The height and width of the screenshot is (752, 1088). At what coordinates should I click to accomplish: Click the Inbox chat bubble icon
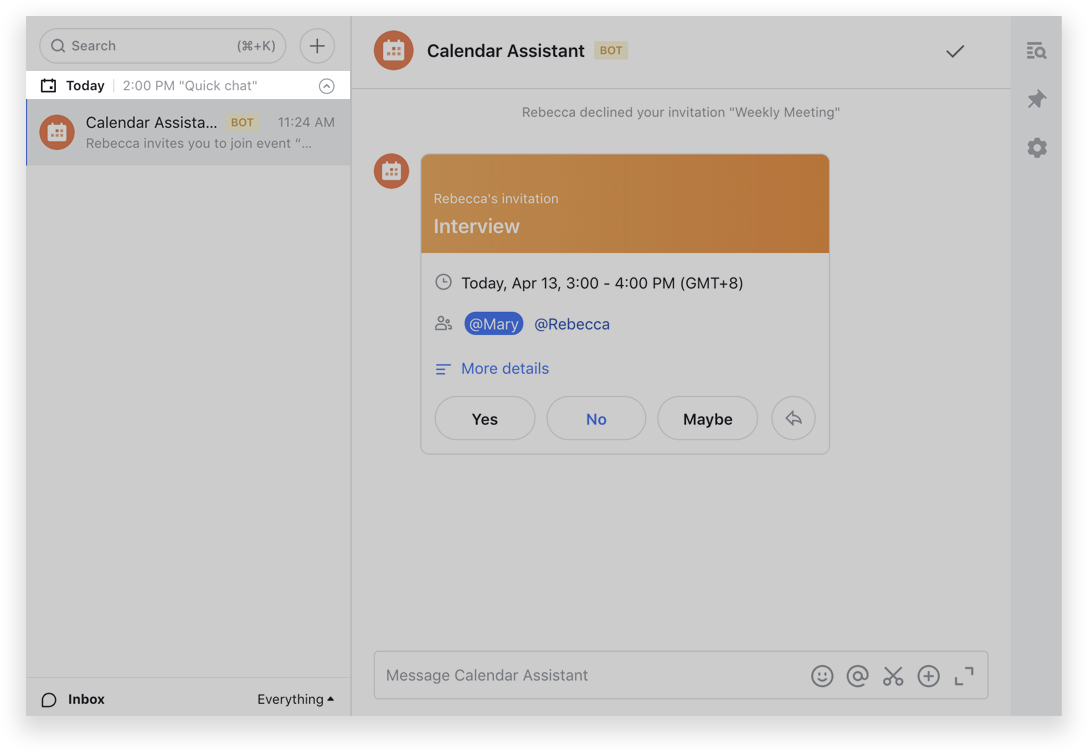click(49, 699)
